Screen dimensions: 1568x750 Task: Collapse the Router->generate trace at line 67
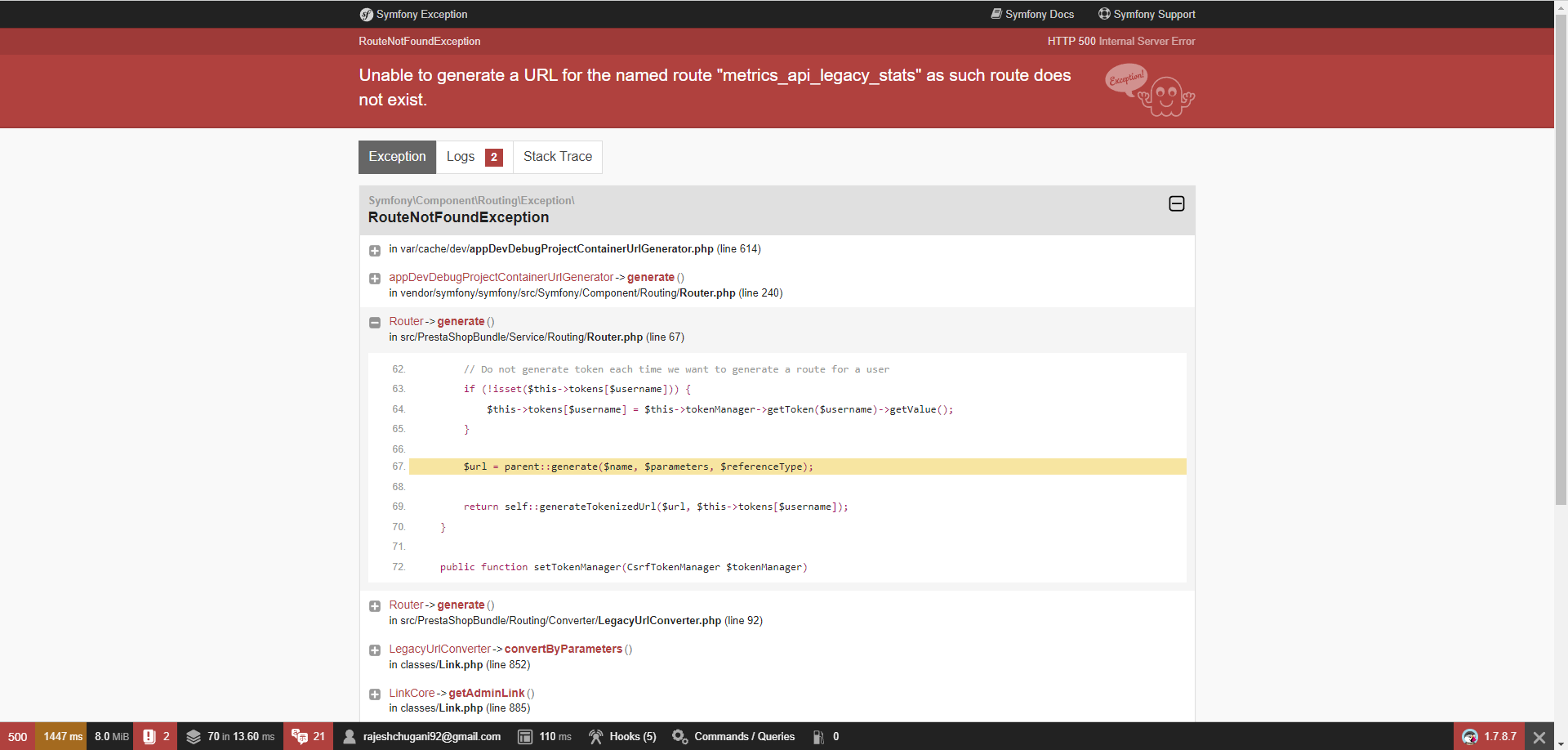tap(375, 323)
